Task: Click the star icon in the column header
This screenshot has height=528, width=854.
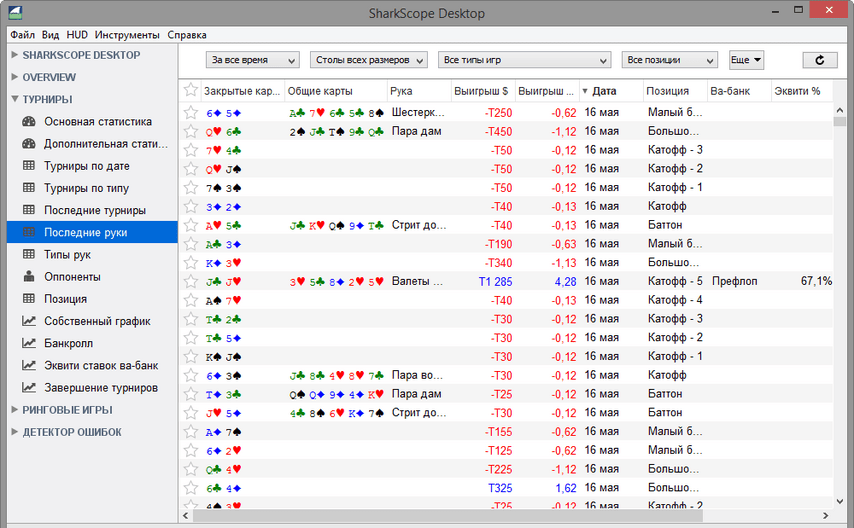Action: tap(190, 90)
